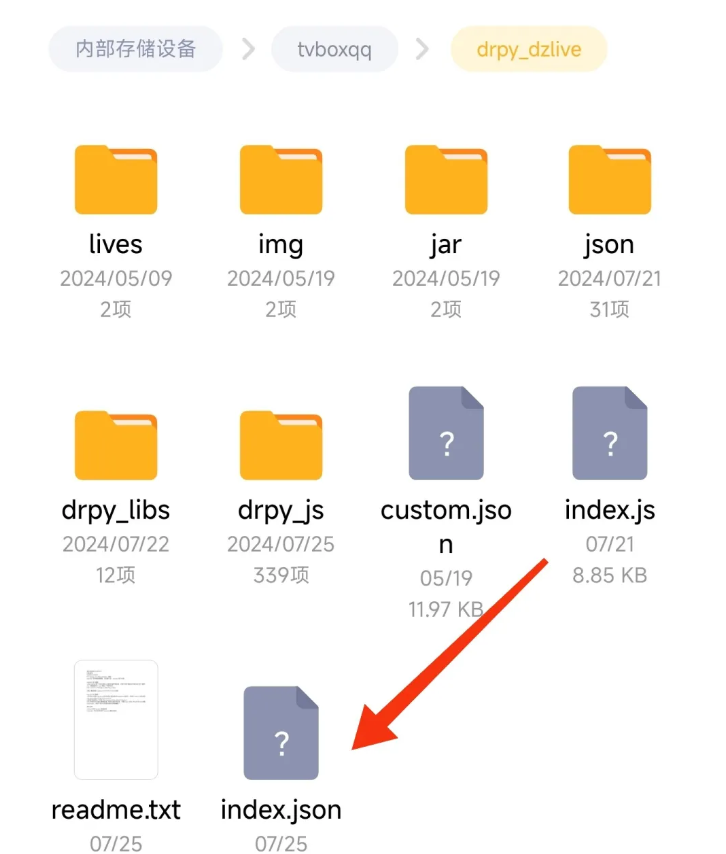Click chevron after 内部存储设备 breadcrumb

pyautogui.click(x=248, y=49)
